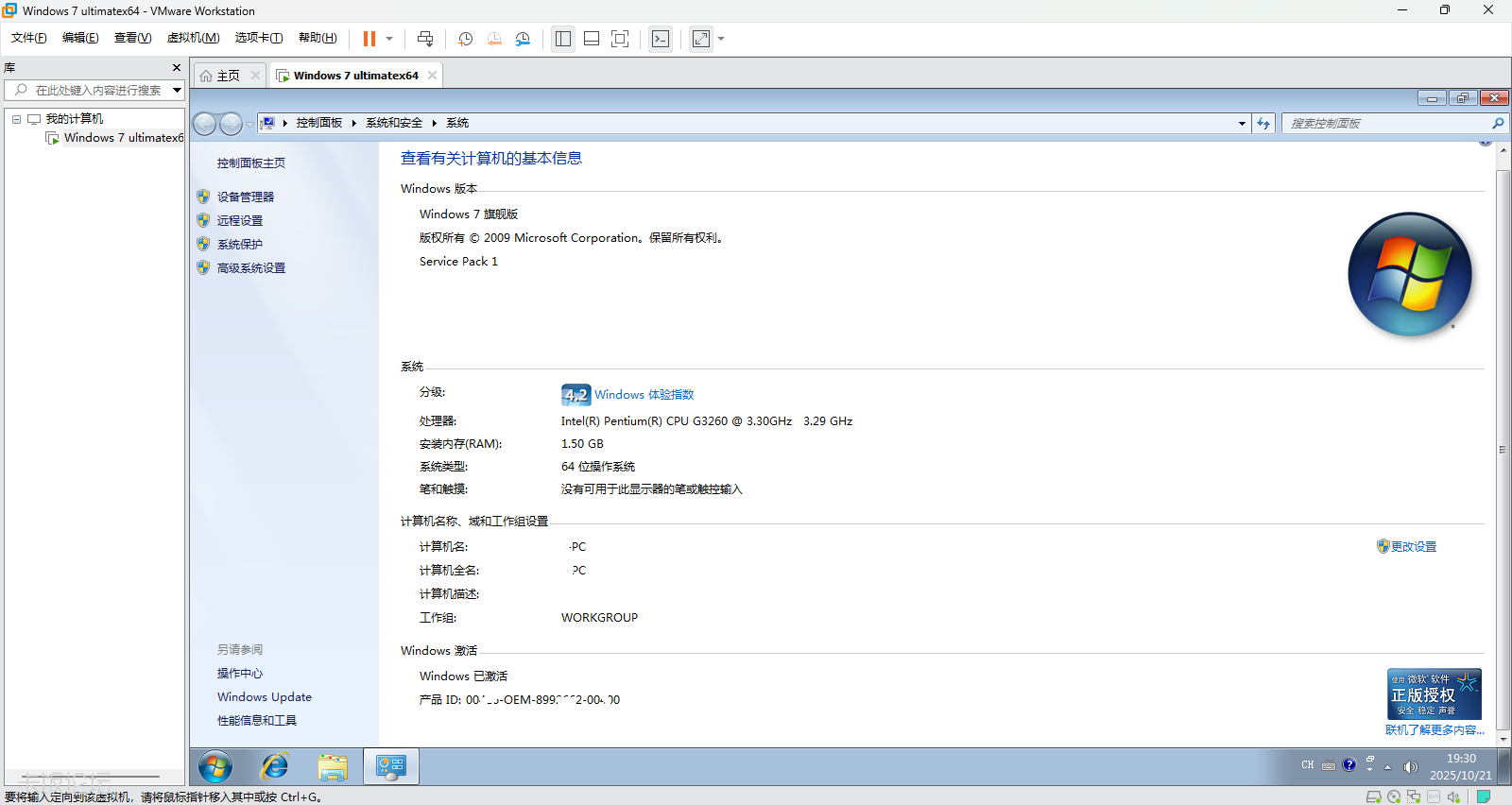This screenshot has height=805, width=1512.
Task: Click the take snapshot clock icon
Action: point(465,39)
